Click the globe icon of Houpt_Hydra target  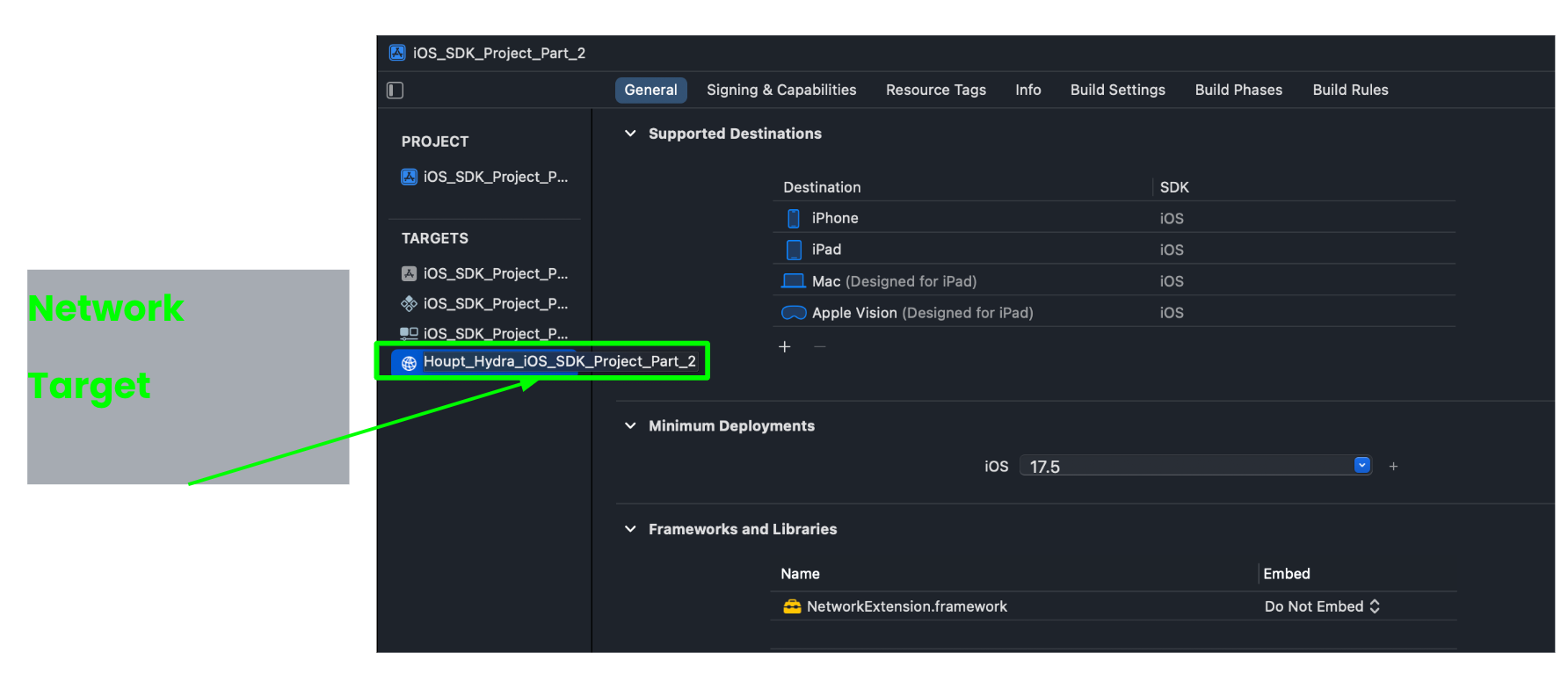click(409, 362)
